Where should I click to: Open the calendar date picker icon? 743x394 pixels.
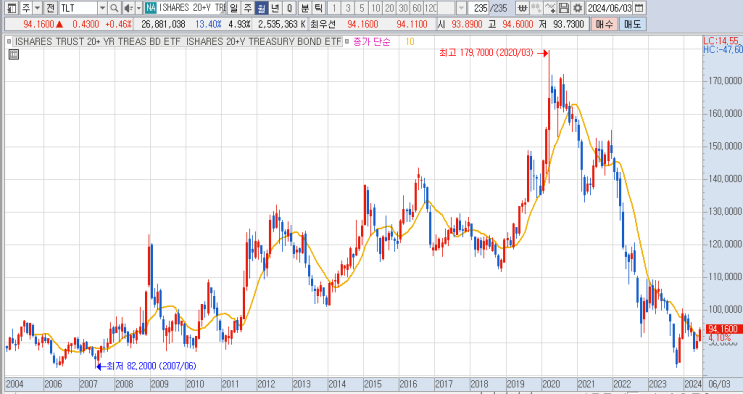(639, 8)
